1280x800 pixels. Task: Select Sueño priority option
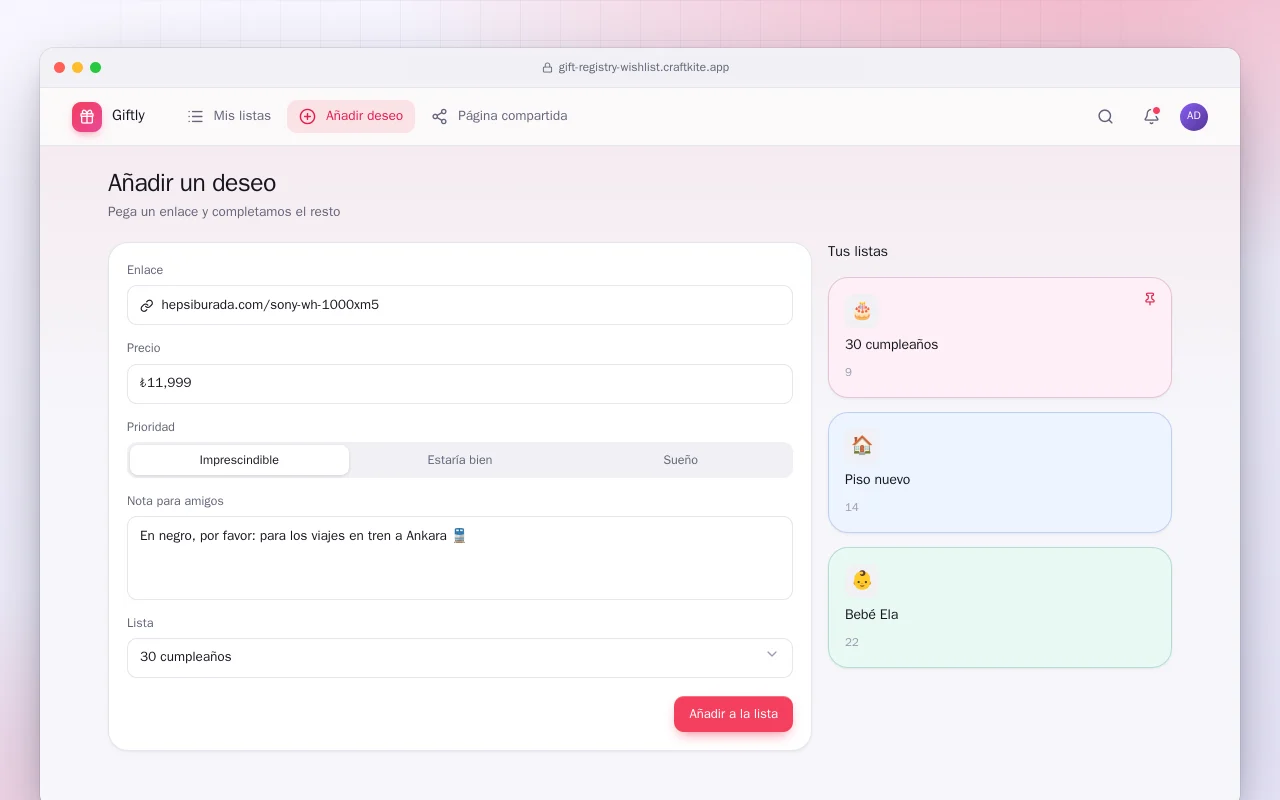pyautogui.click(x=681, y=460)
